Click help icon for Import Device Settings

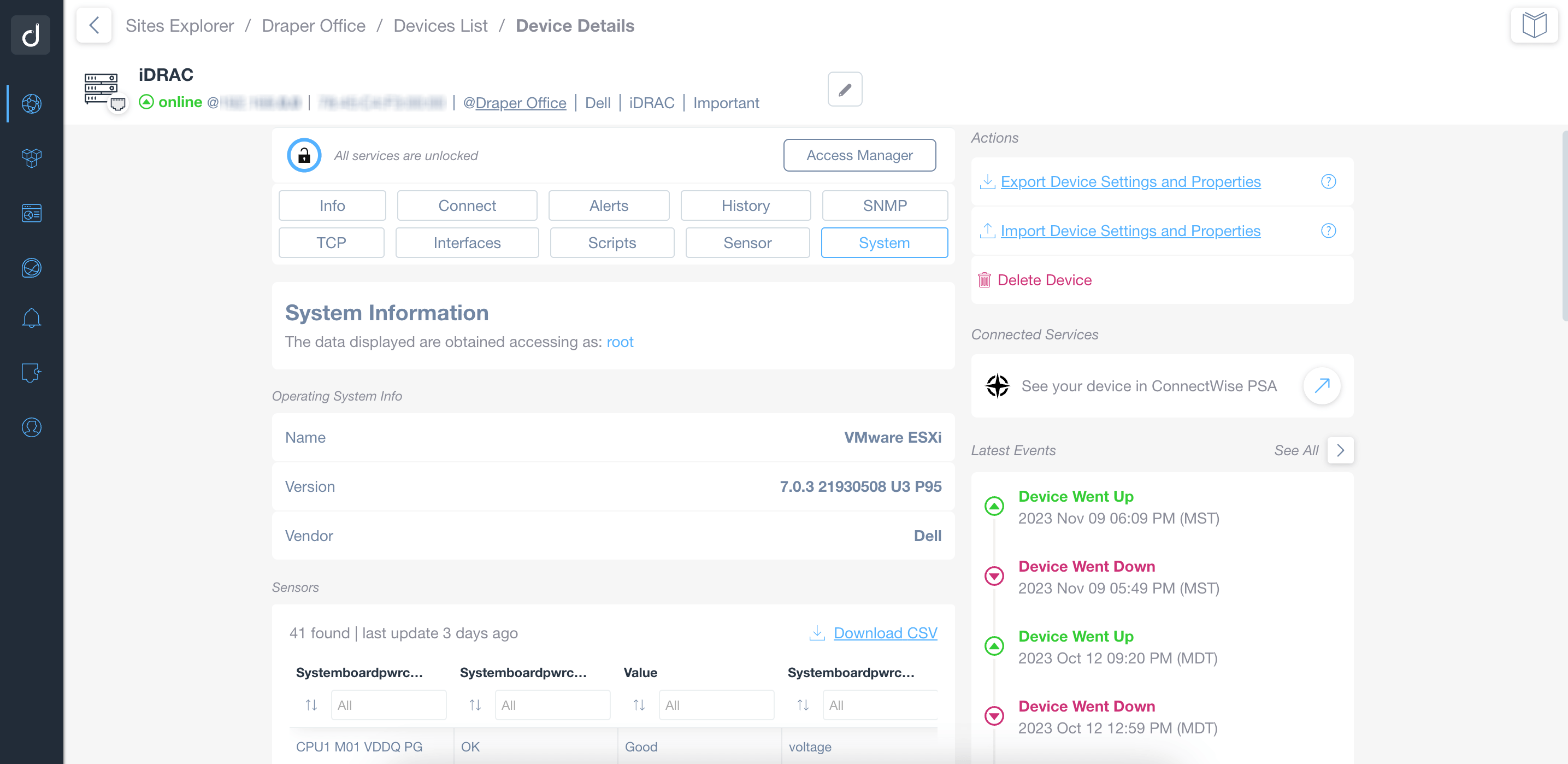point(1328,231)
